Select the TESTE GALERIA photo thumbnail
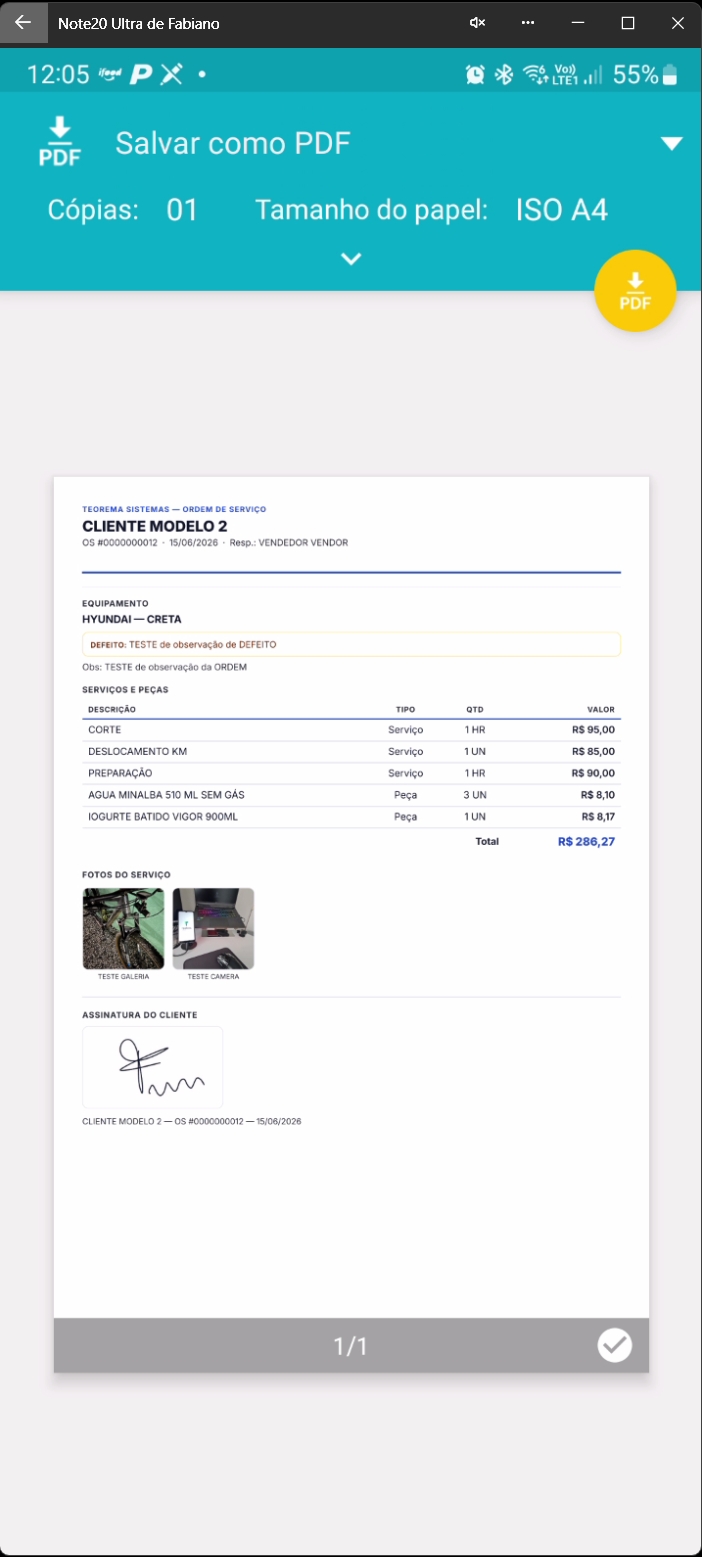702x1557 pixels. pyautogui.click(x=123, y=929)
